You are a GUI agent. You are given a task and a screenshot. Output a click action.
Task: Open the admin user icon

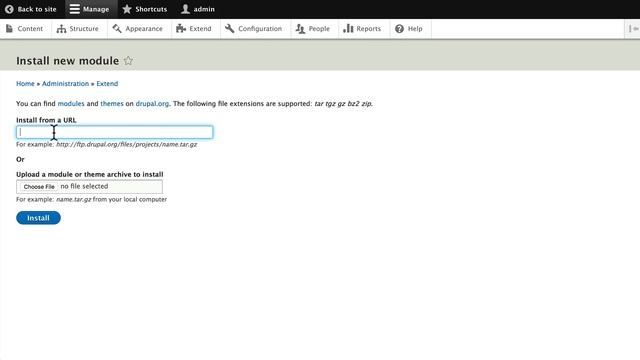pos(185,9)
